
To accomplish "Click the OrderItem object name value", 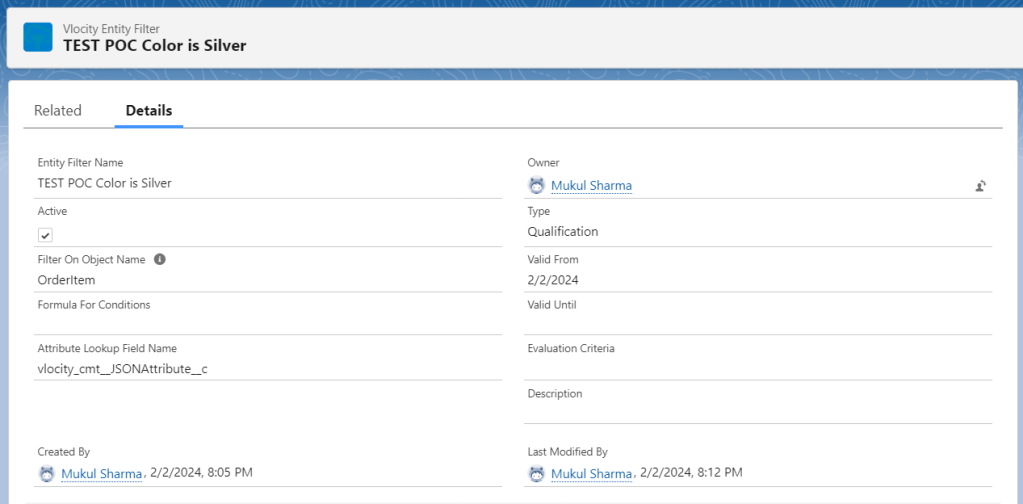I will click(x=66, y=280).
